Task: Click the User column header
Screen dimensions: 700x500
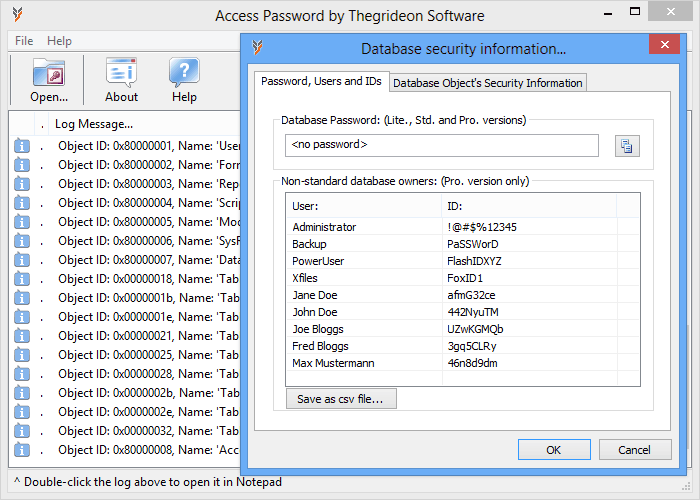Action: (363, 206)
